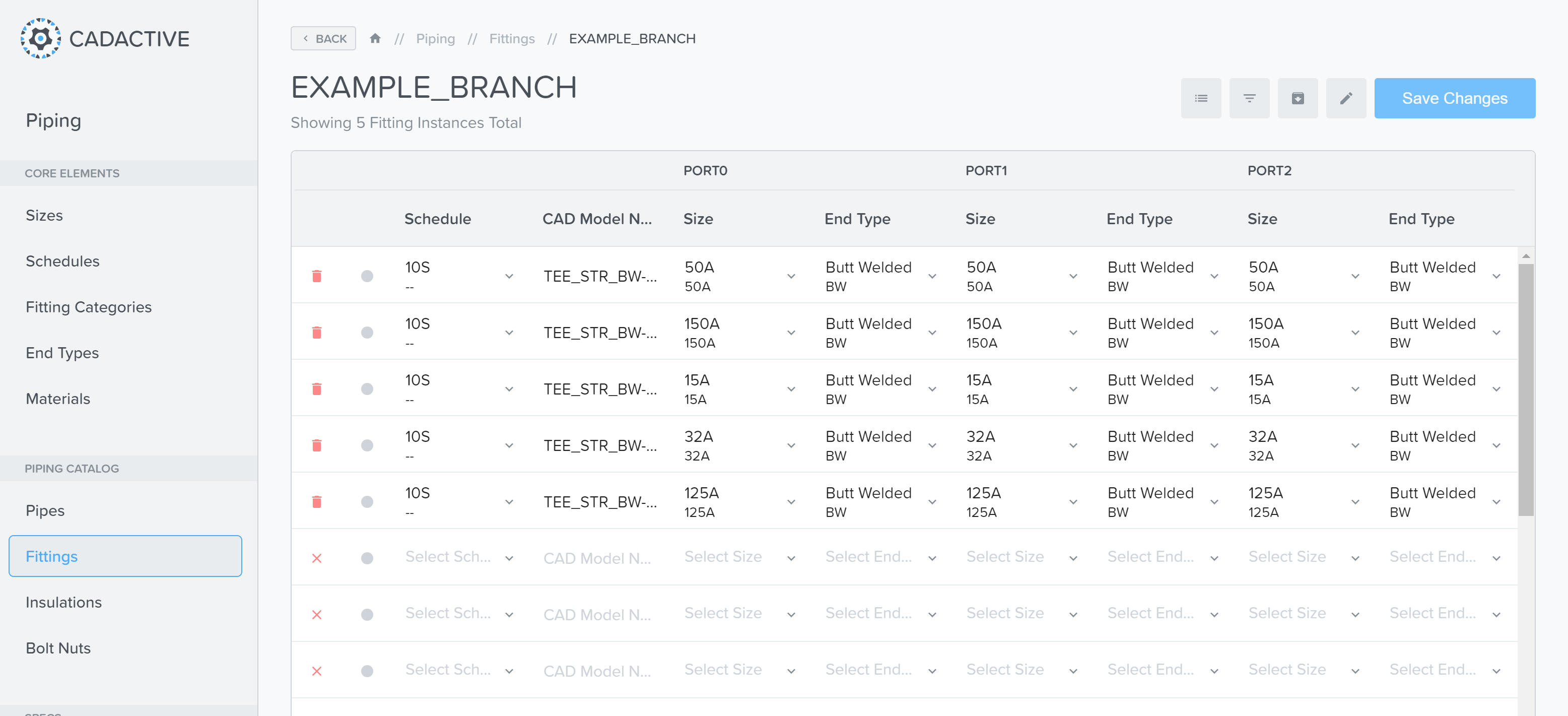Toggle the circle selector on 150A row
The width and height of the screenshot is (1568, 716).
(x=367, y=333)
